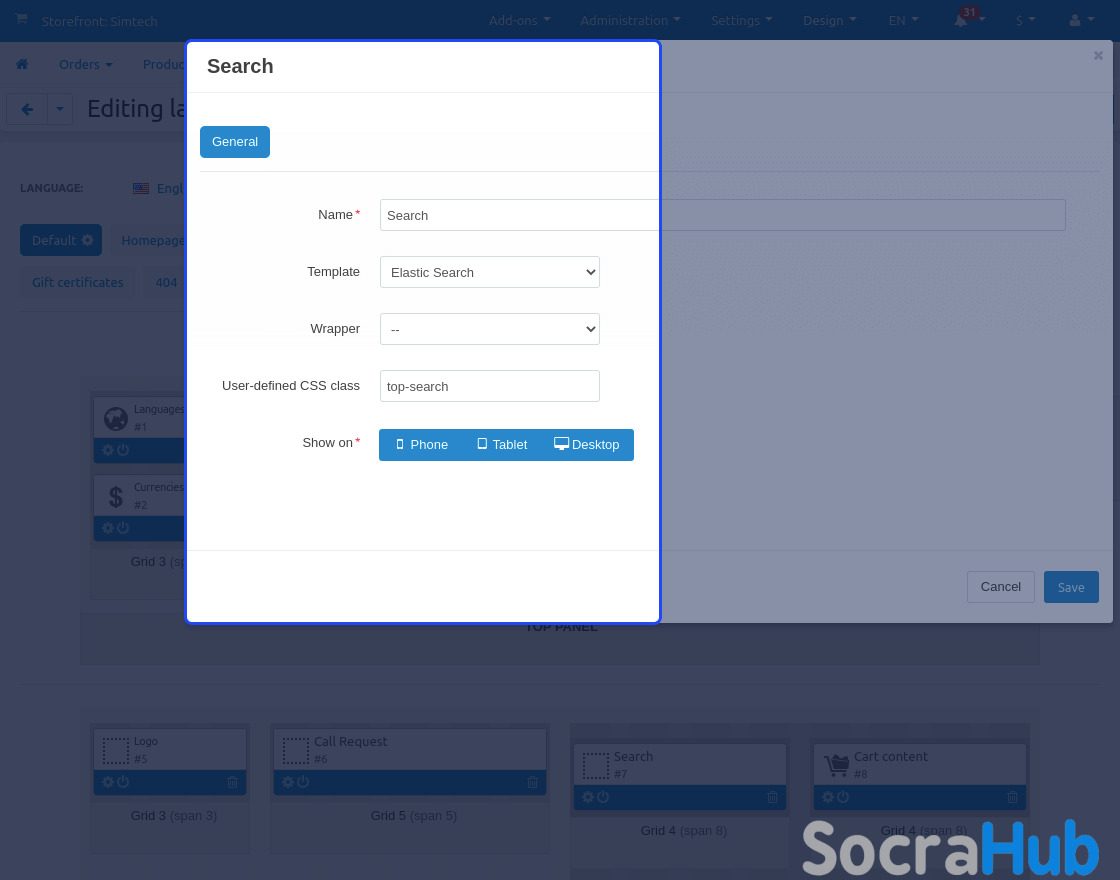Open settings gear on Call Request block
The height and width of the screenshot is (880, 1120).
288,782
